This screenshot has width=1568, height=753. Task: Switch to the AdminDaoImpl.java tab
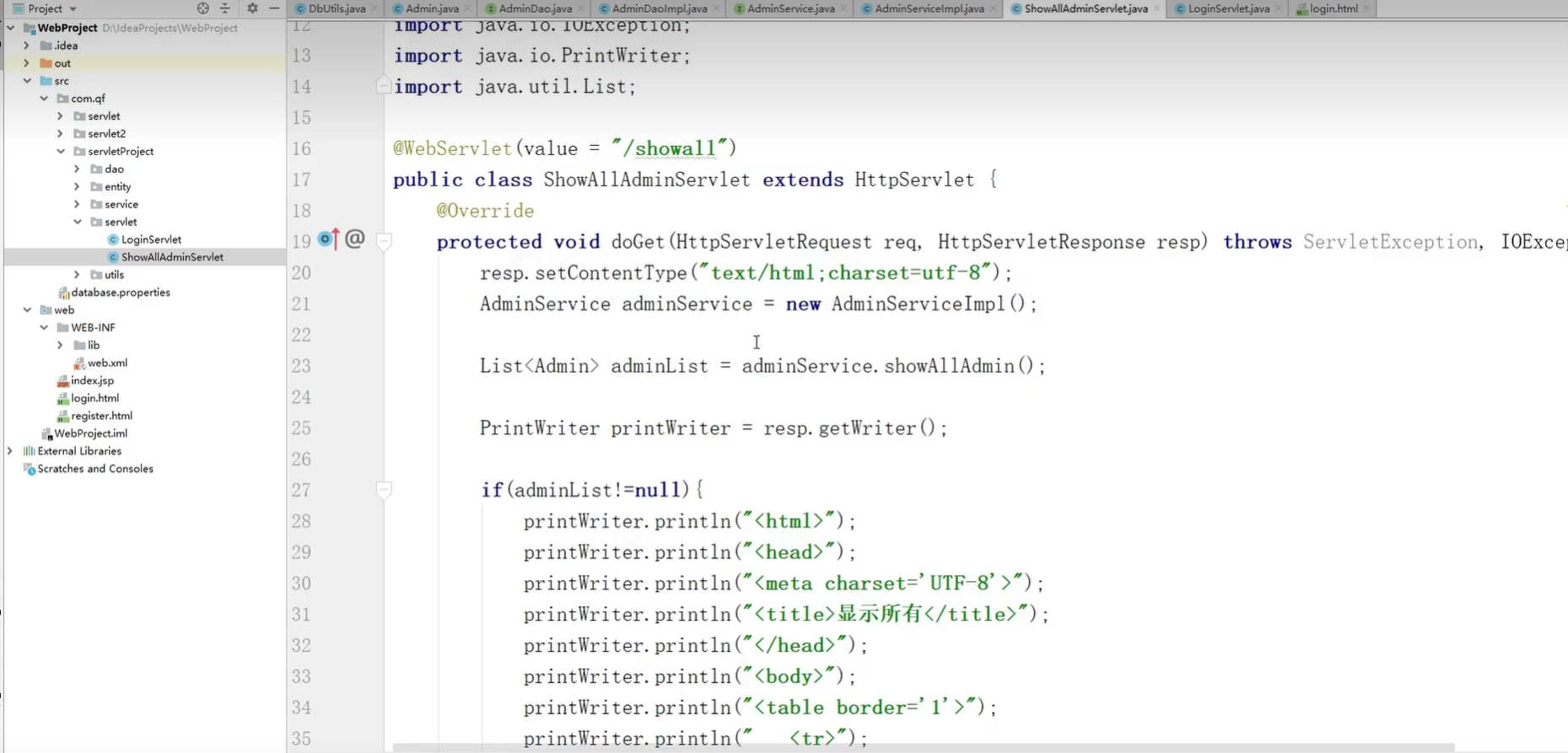click(x=659, y=8)
